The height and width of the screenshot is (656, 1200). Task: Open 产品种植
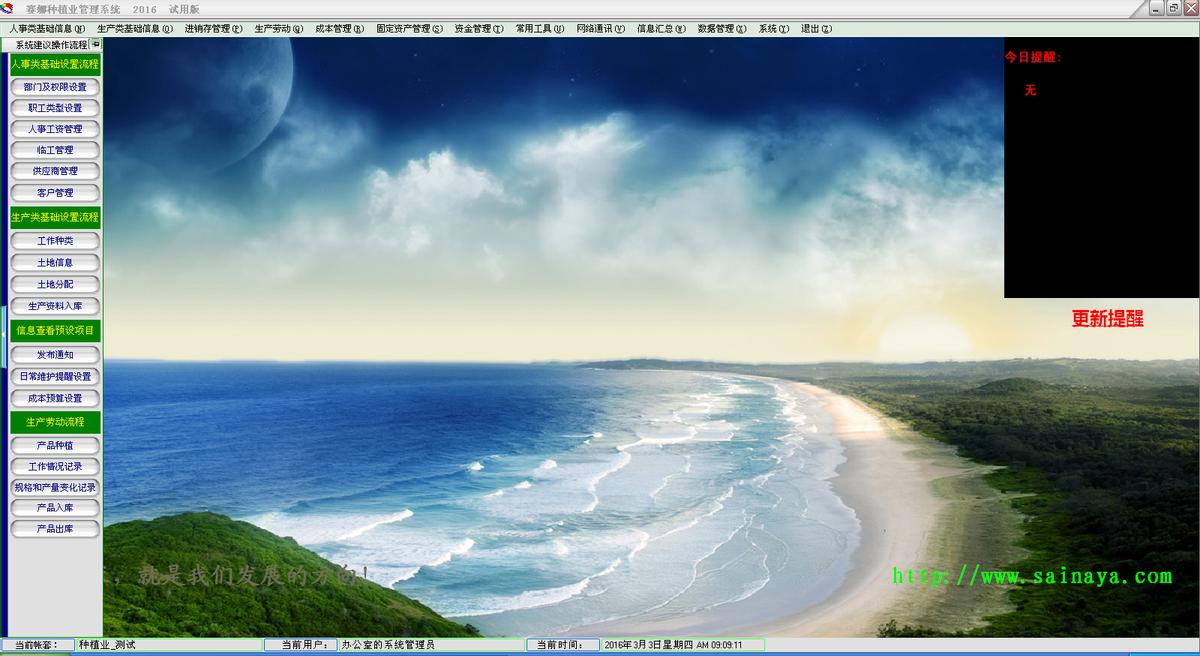(x=55, y=445)
